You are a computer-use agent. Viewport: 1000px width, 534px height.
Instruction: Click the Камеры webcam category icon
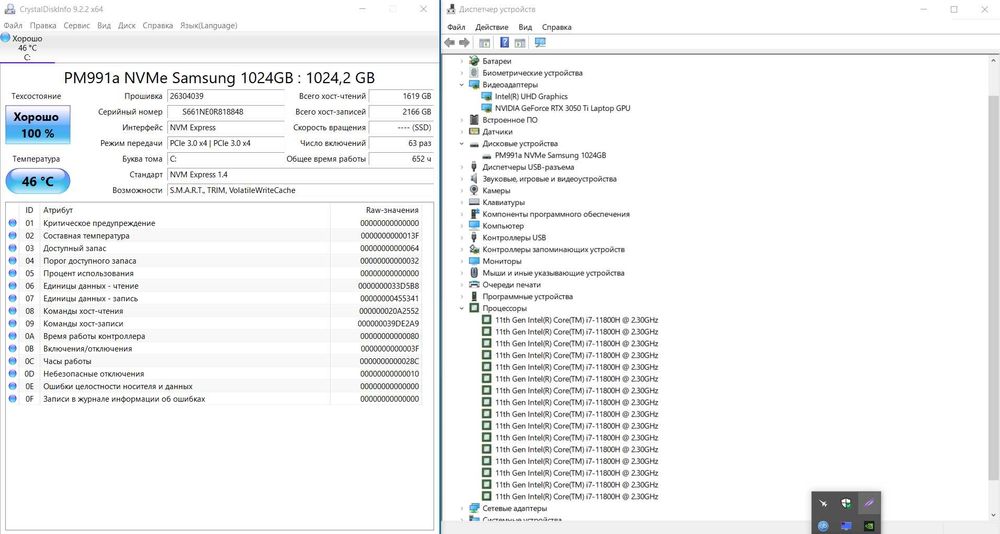coord(474,190)
